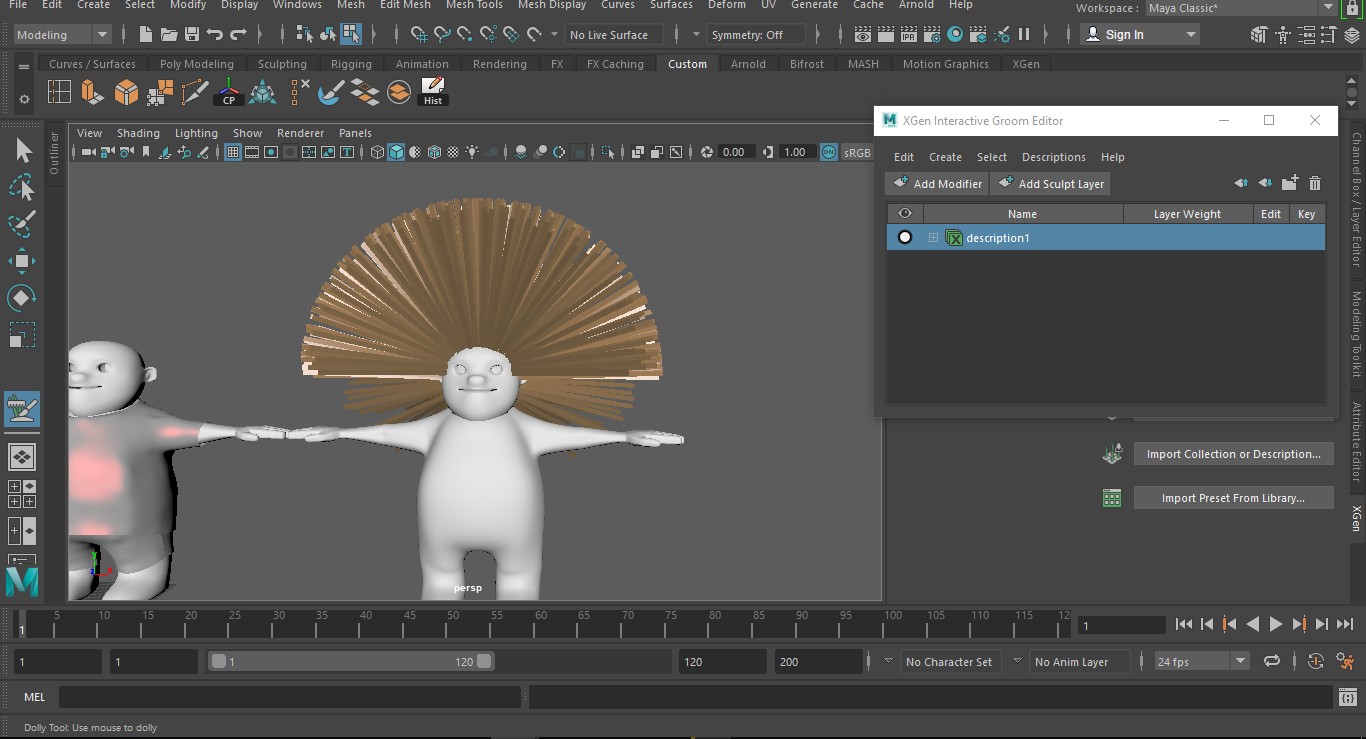The height and width of the screenshot is (739, 1366).
Task: Toggle the viewport sRGB color management button
Action: click(x=829, y=152)
